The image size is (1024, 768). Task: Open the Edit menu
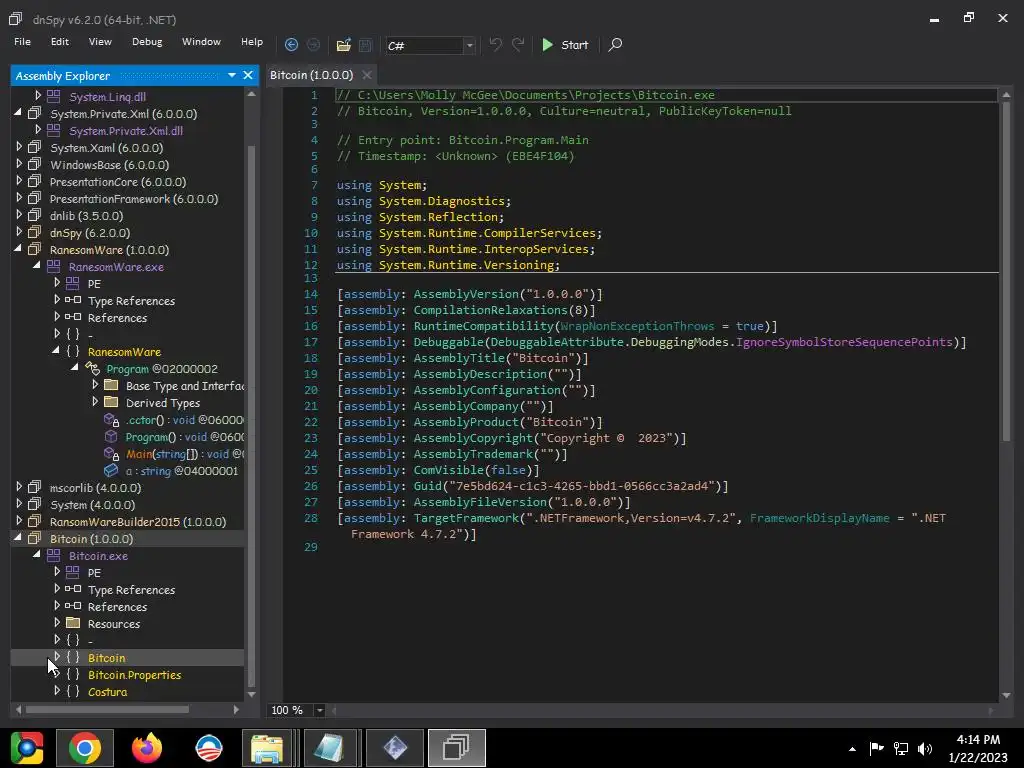pos(59,42)
